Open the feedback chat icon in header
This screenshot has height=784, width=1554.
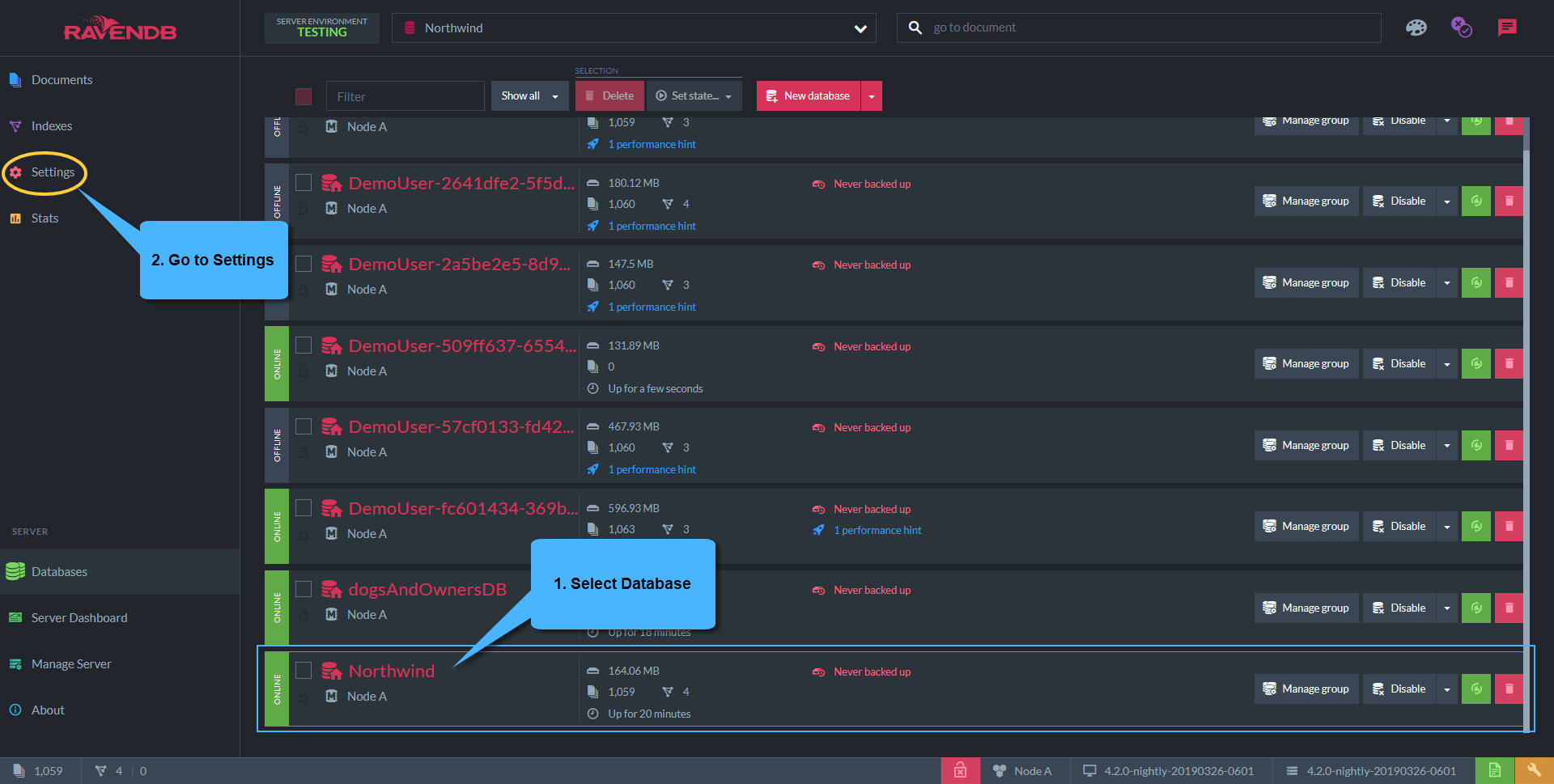pos(1507,28)
